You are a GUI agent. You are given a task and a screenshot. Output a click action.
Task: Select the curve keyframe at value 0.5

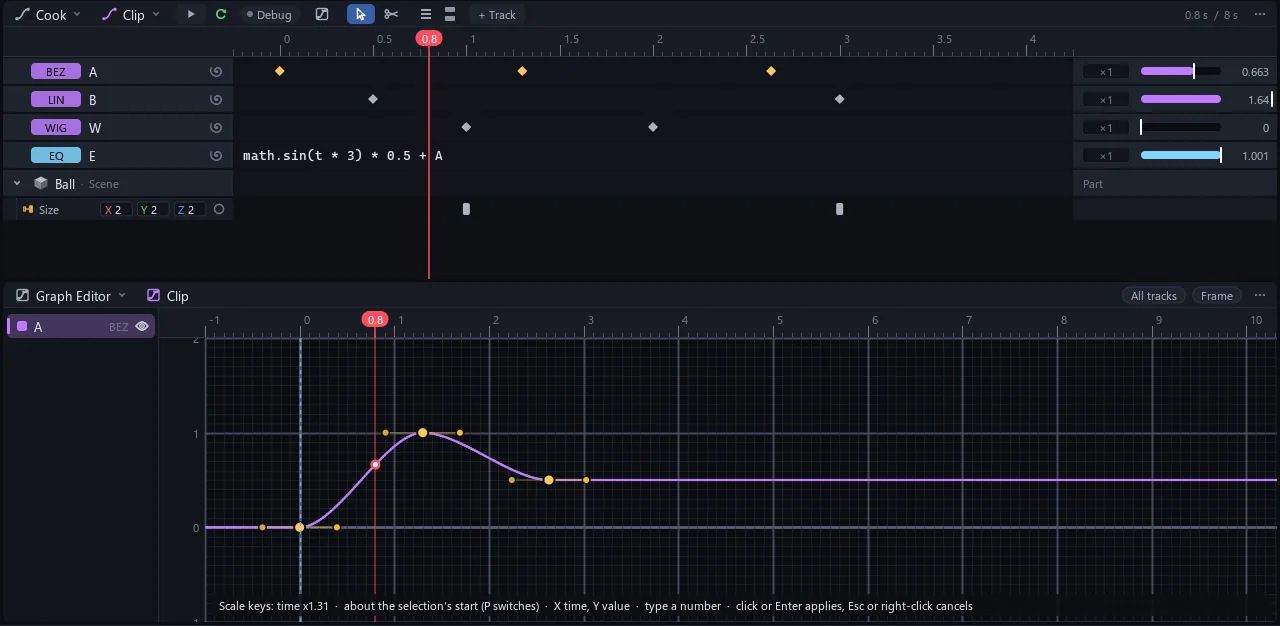[549, 481]
